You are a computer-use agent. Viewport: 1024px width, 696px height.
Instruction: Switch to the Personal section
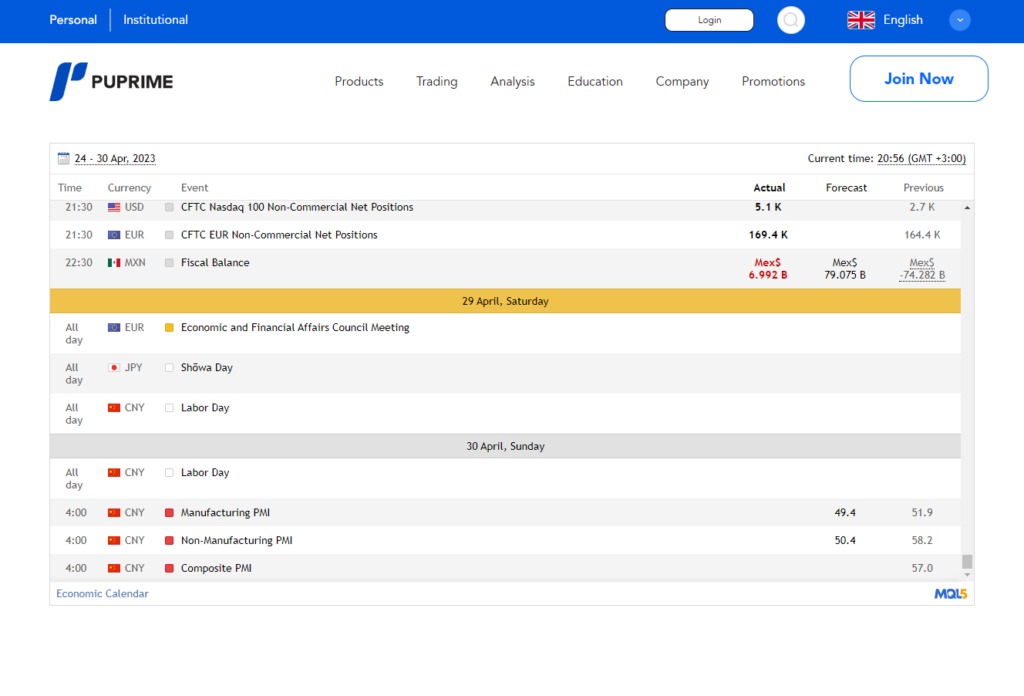(73, 20)
